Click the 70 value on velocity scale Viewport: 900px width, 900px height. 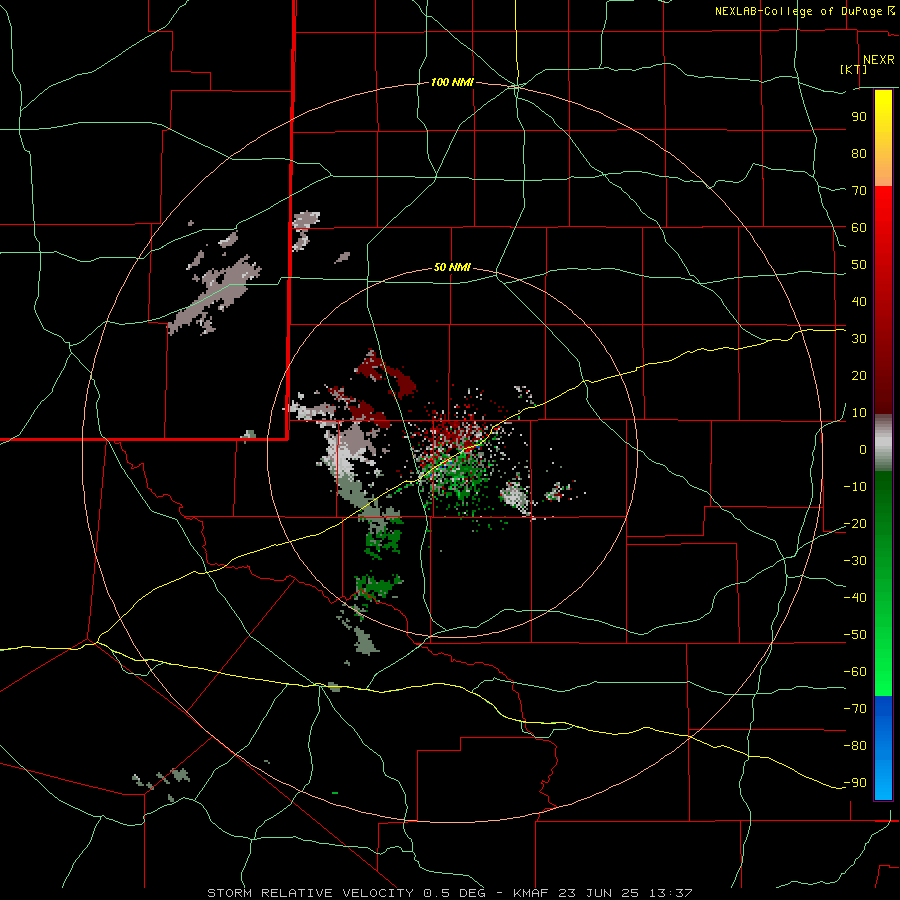coord(859,191)
